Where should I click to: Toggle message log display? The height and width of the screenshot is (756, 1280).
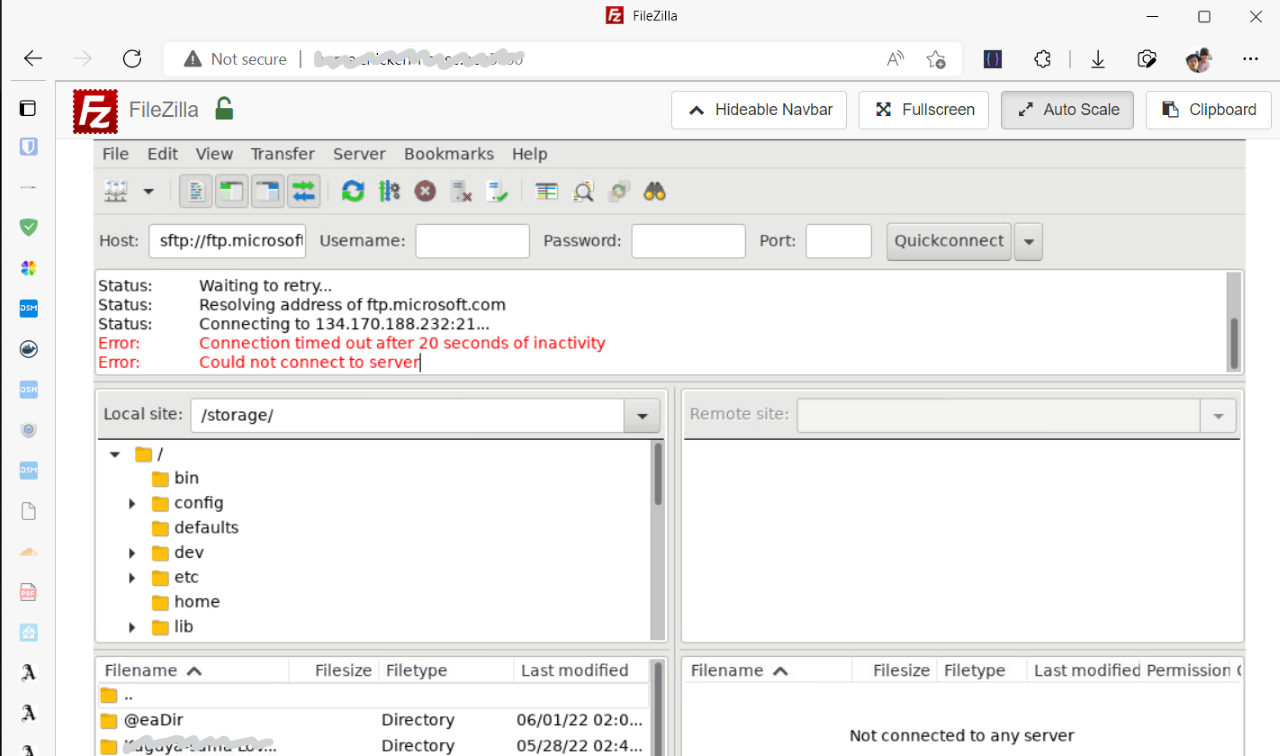click(x=196, y=191)
